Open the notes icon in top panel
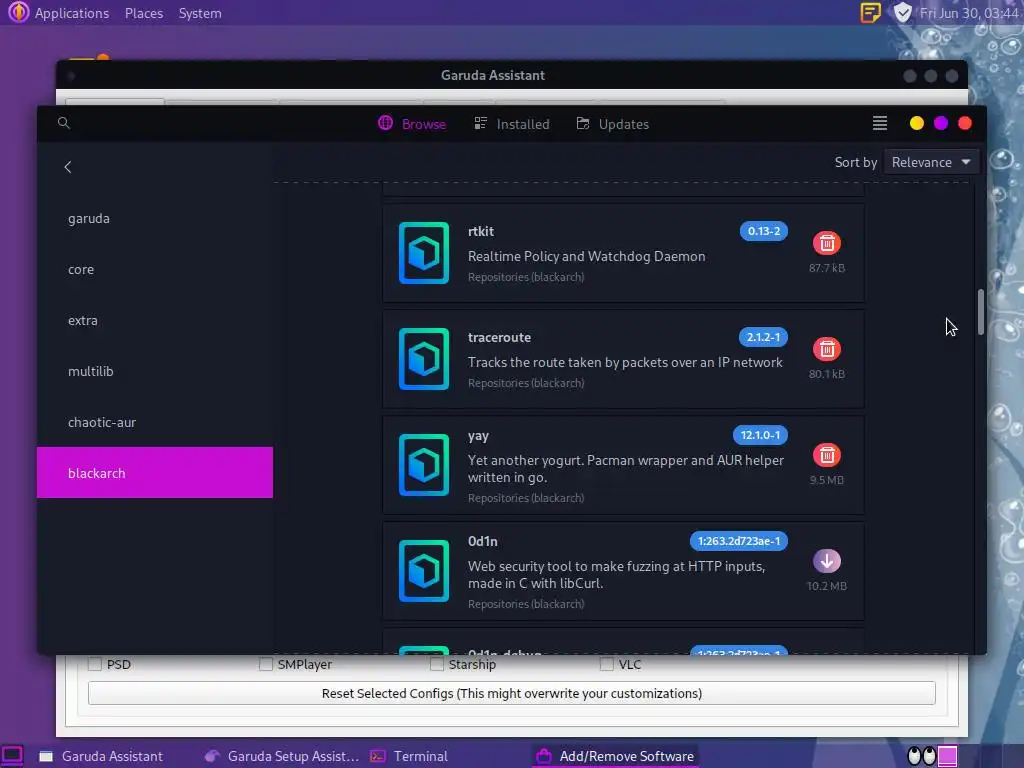Image resolution: width=1024 pixels, height=768 pixels. (871, 12)
